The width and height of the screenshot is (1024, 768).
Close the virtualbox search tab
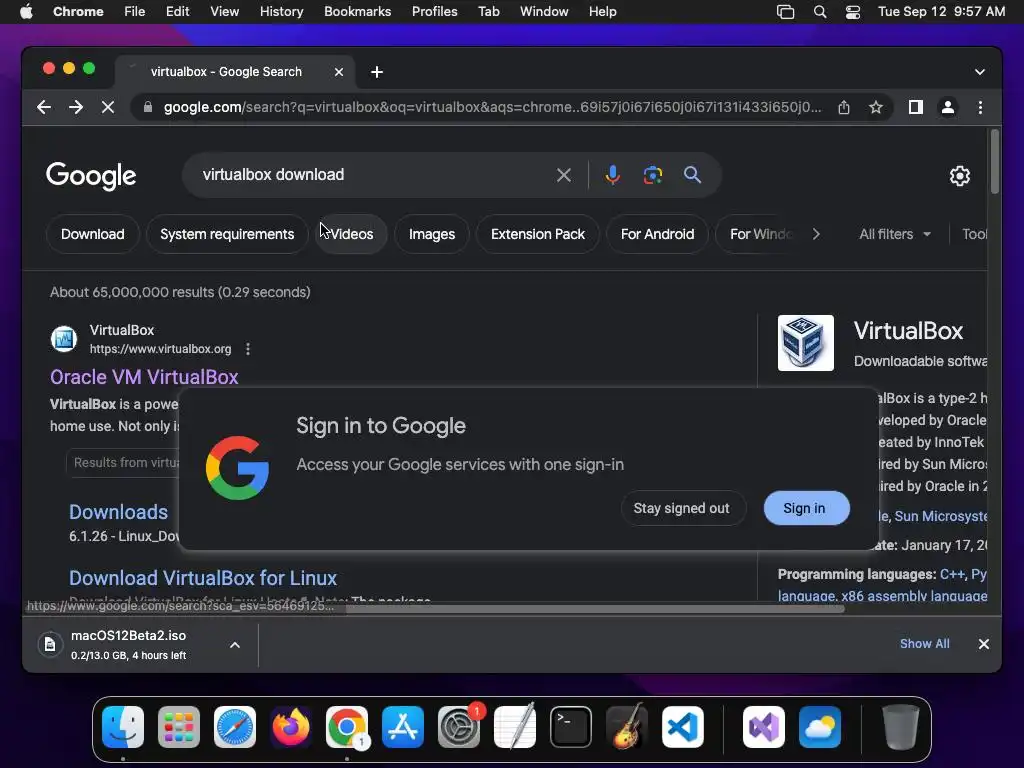338,72
